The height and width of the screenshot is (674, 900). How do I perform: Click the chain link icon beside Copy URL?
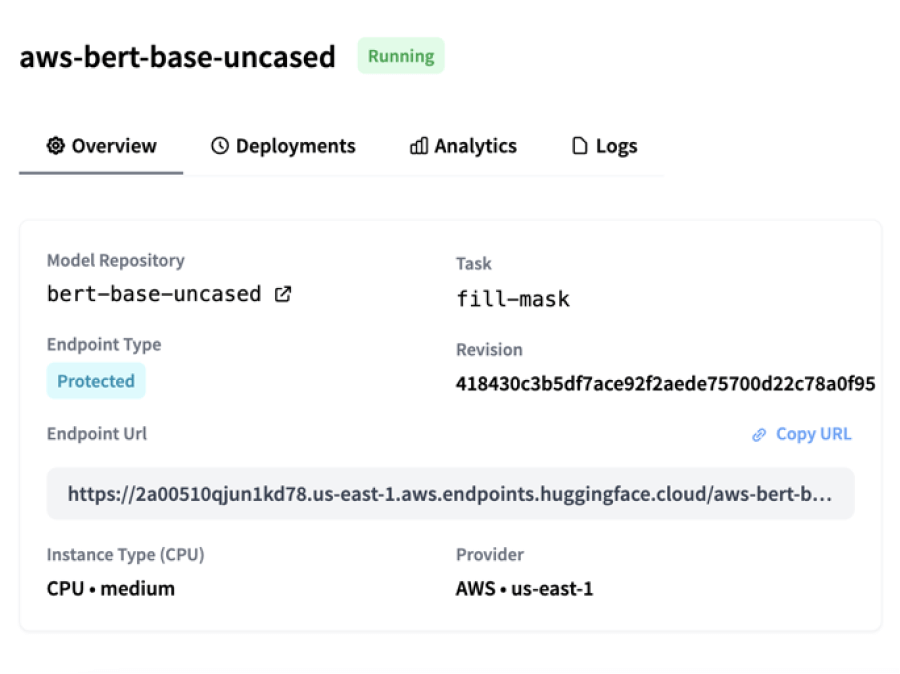(x=759, y=435)
